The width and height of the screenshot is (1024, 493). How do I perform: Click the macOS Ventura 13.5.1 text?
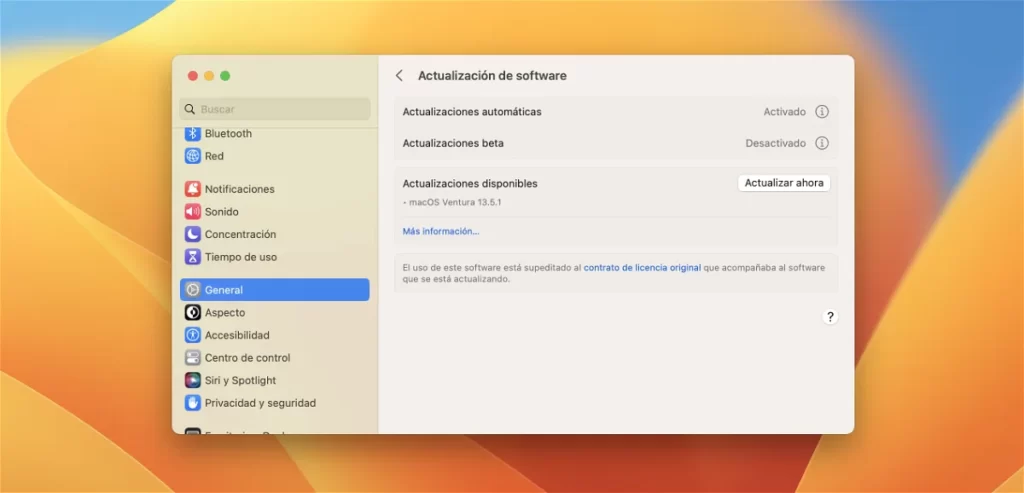pyautogui.click(x=455, y=202)
